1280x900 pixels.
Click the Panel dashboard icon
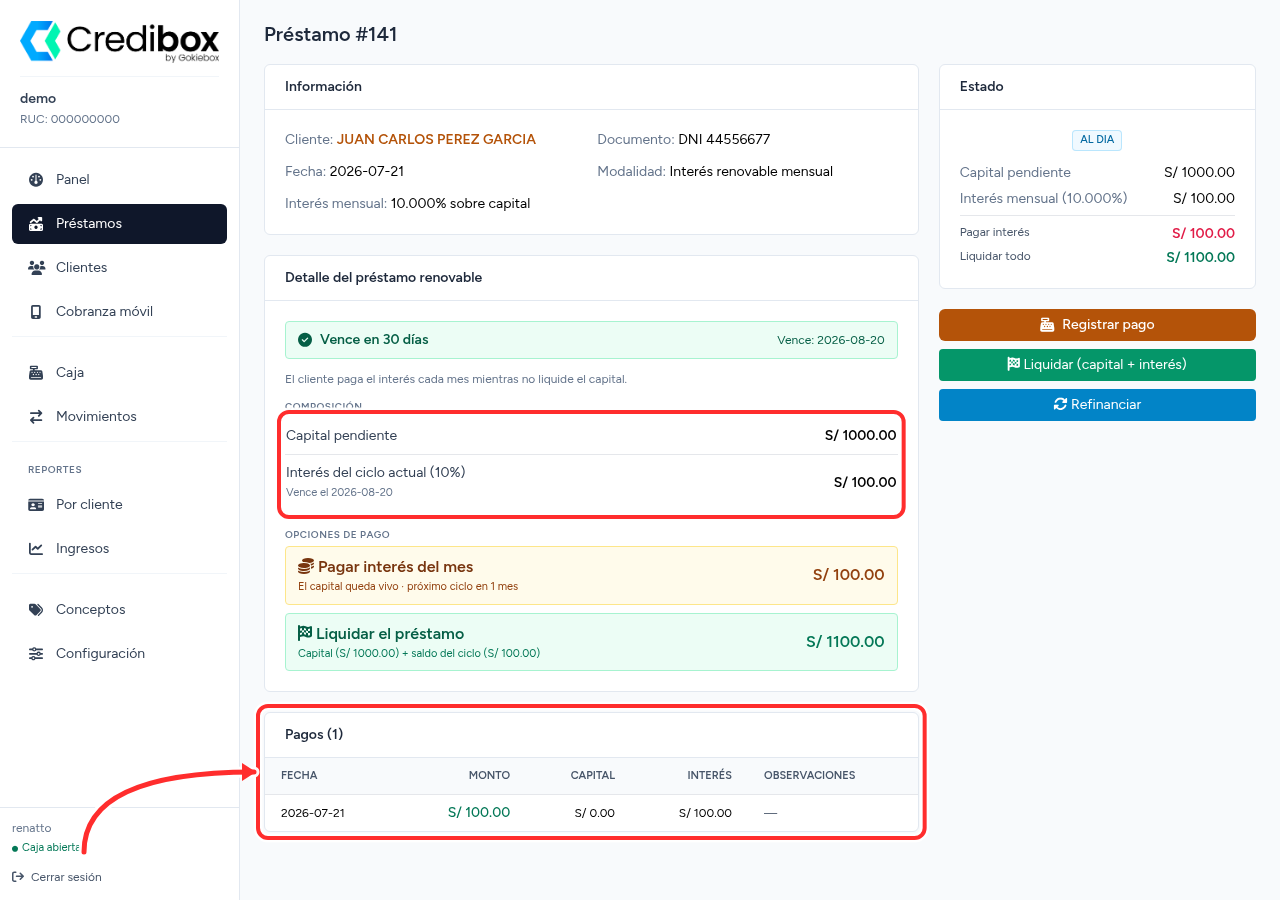click(36, 180)
